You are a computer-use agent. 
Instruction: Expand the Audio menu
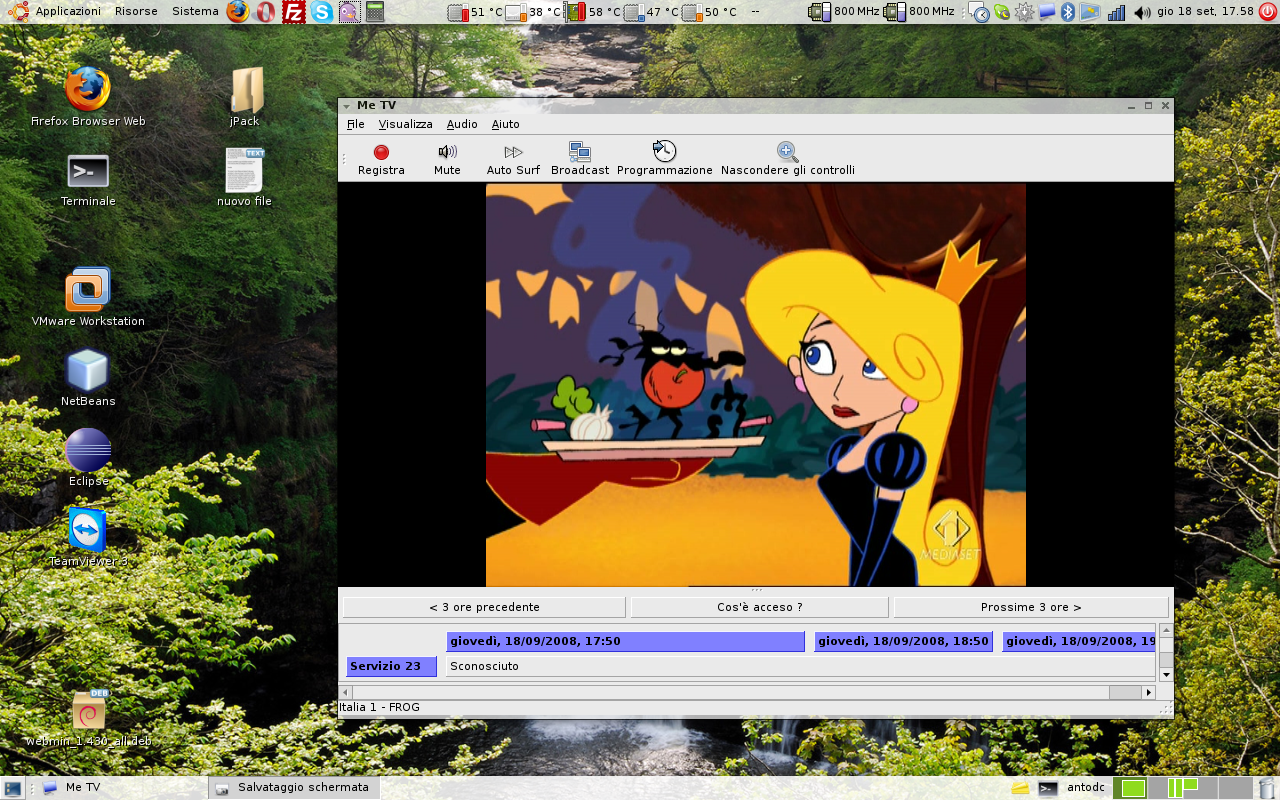[x=462, y=124]
